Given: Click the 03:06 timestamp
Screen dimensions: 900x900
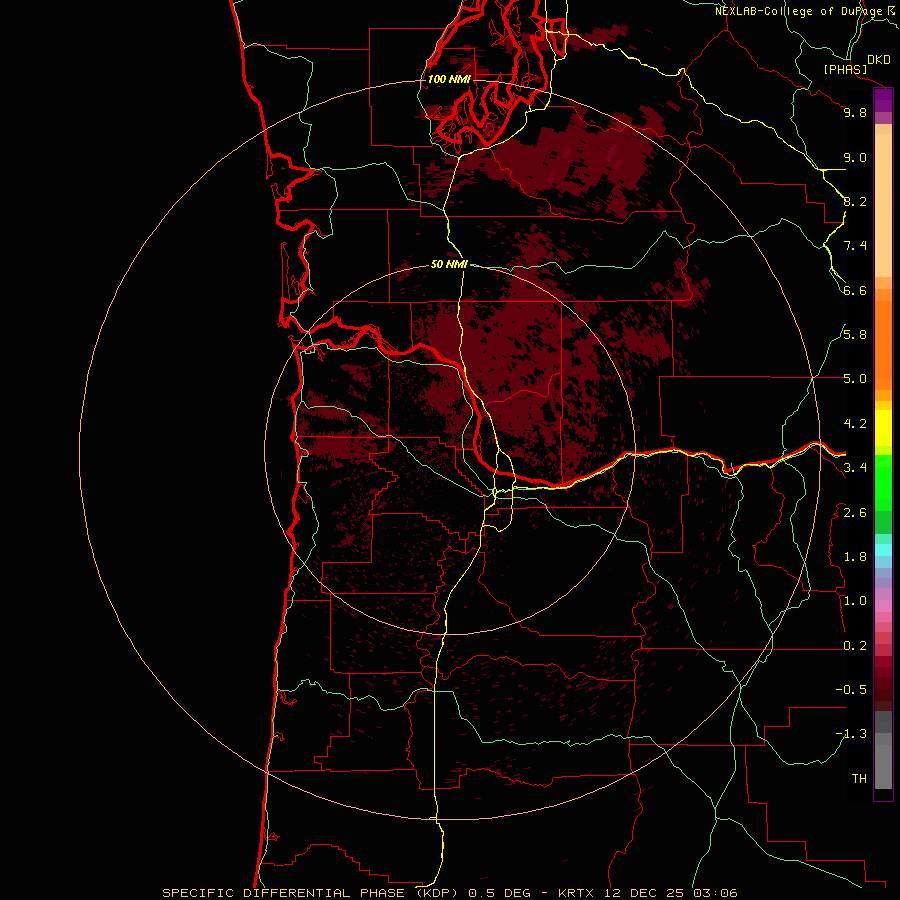Looking at the screenshot, I should click(x=715, y=893).
